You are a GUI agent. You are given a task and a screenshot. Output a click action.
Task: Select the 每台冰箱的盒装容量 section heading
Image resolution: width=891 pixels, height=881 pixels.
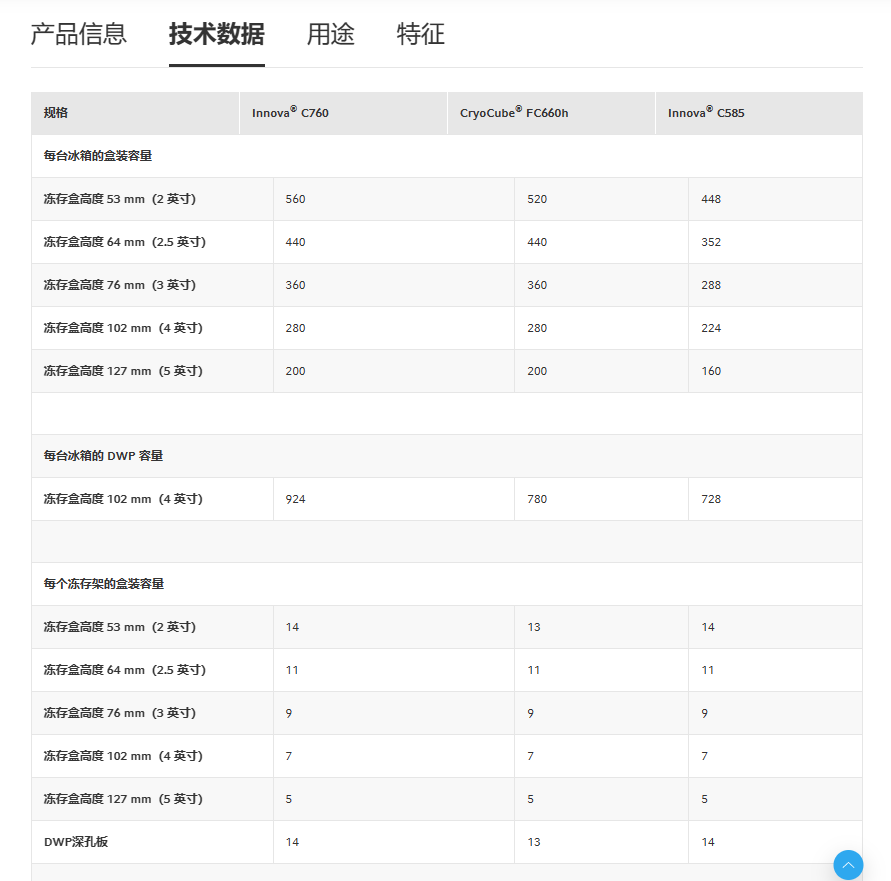pyautogui.click(x=98, y=156)
